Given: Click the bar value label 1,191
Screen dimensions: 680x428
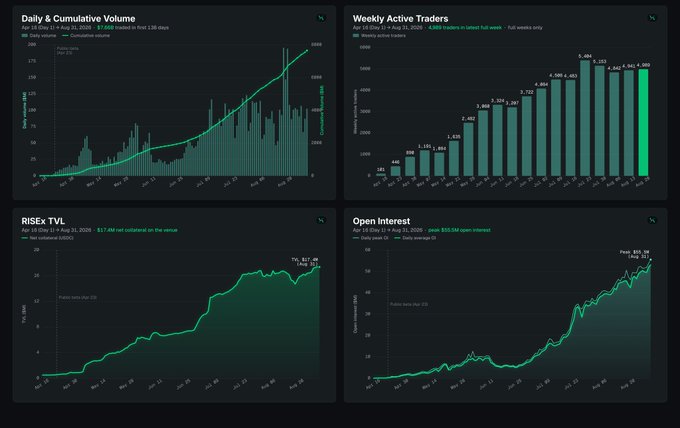Looking at the screenshot, I should coord(425,147).
